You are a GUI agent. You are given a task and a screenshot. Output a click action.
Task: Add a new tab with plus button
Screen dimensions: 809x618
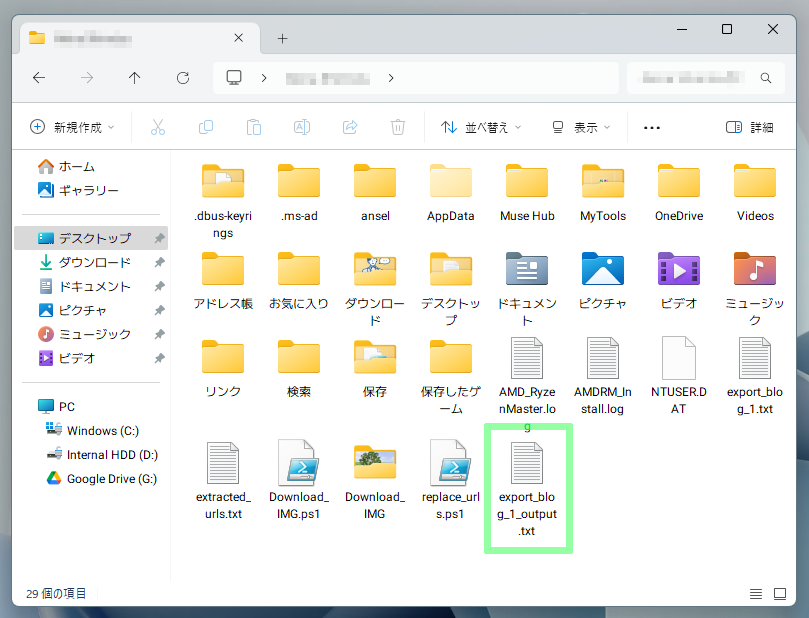(x=282, y=38)
